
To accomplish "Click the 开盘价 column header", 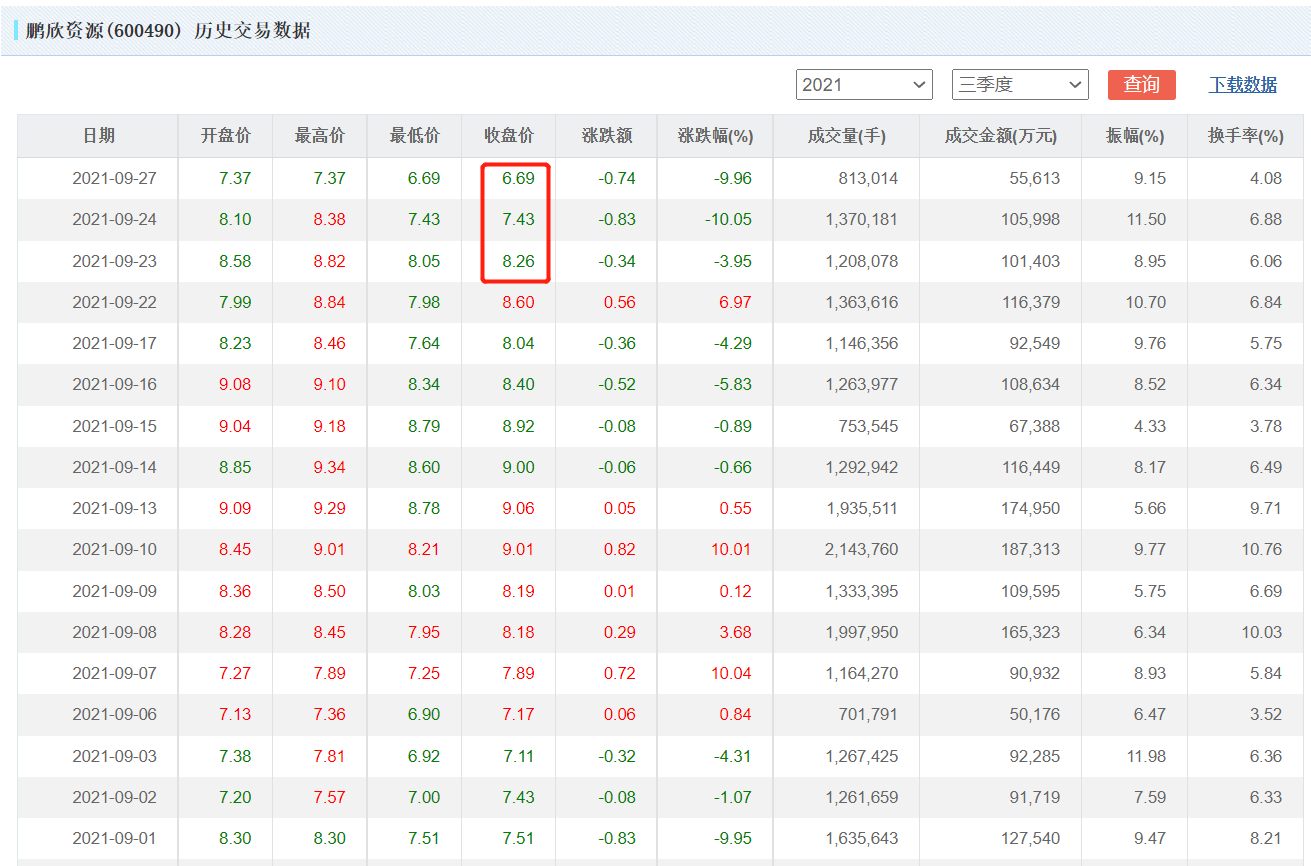I will coord(225,136).
